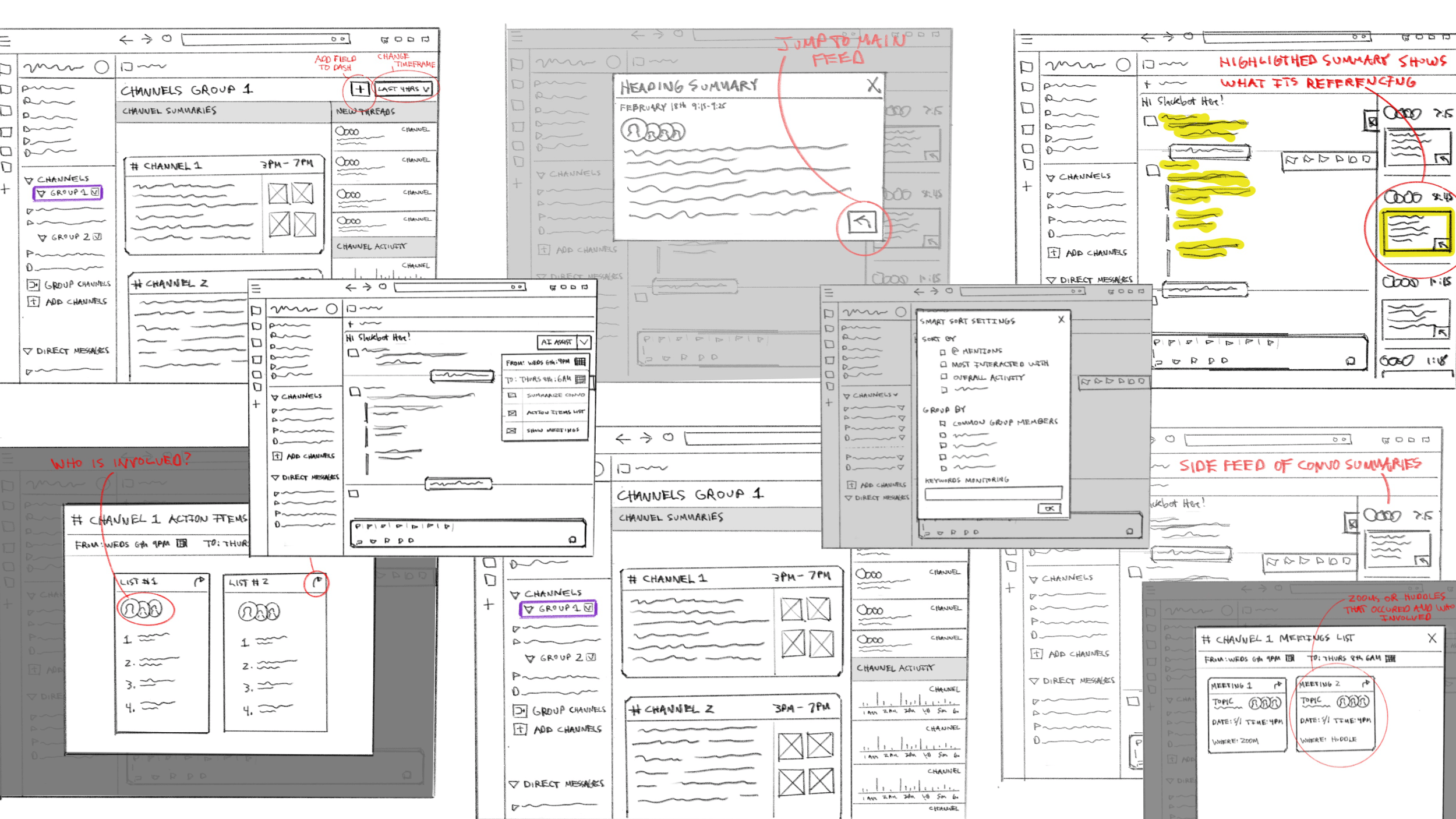Open the Last 4hrs timeframe dropdown
This screenshot has height=819, width=1456.
point(403,89)
